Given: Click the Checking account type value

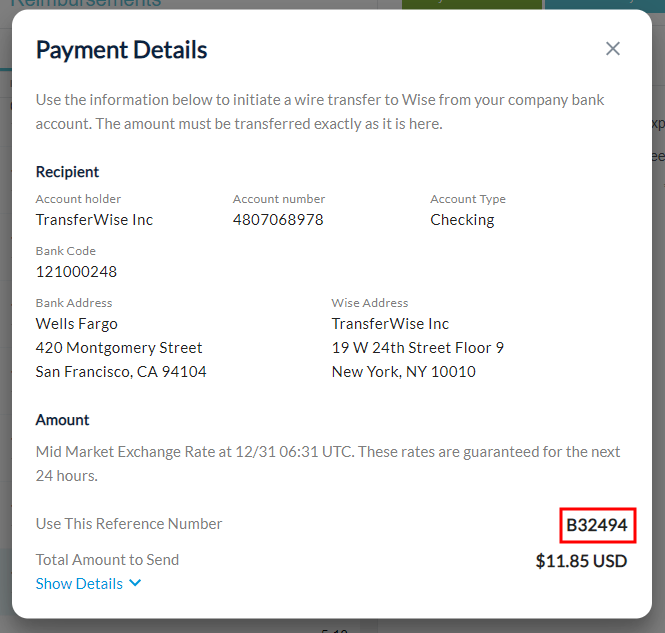Looking at the screenshot, I should [462, 220].
